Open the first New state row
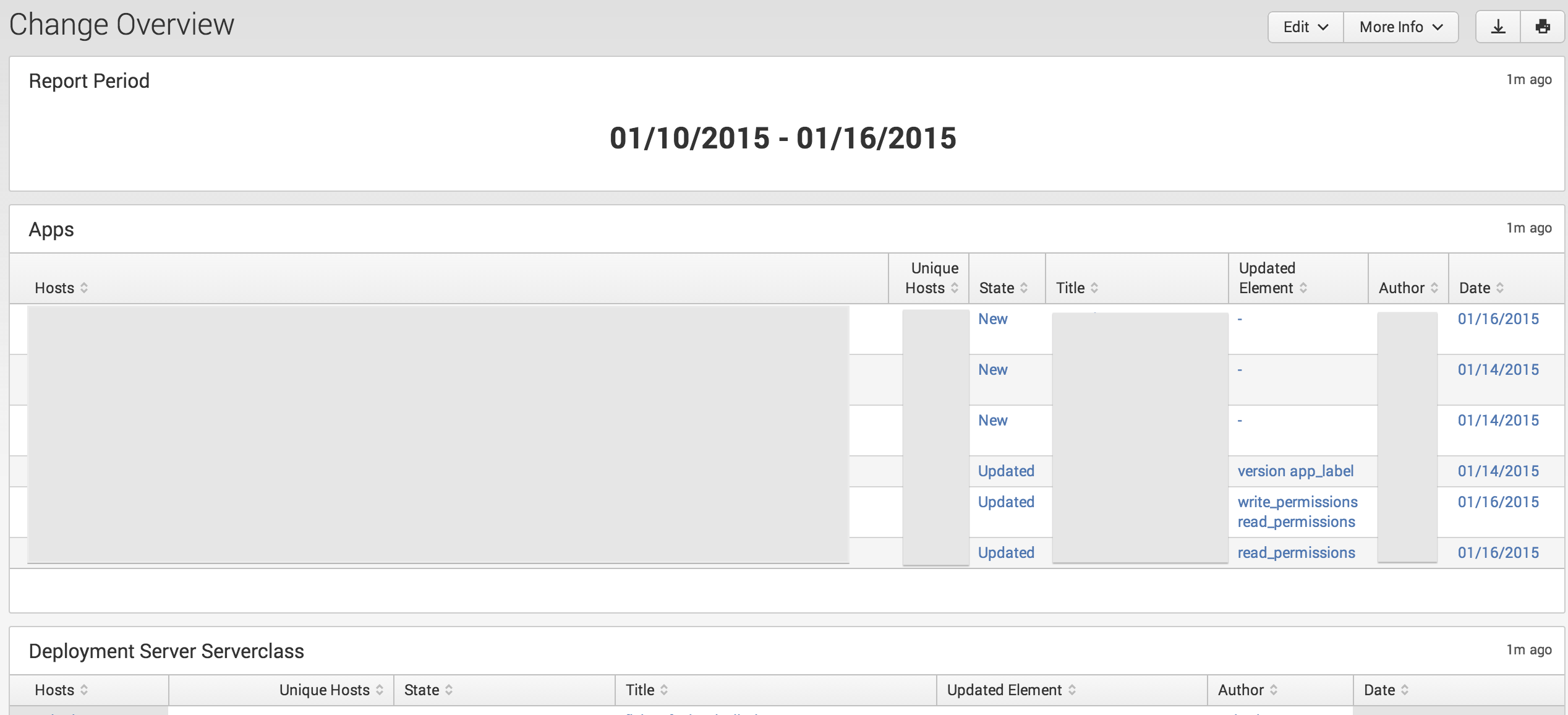 pos(992,319)
